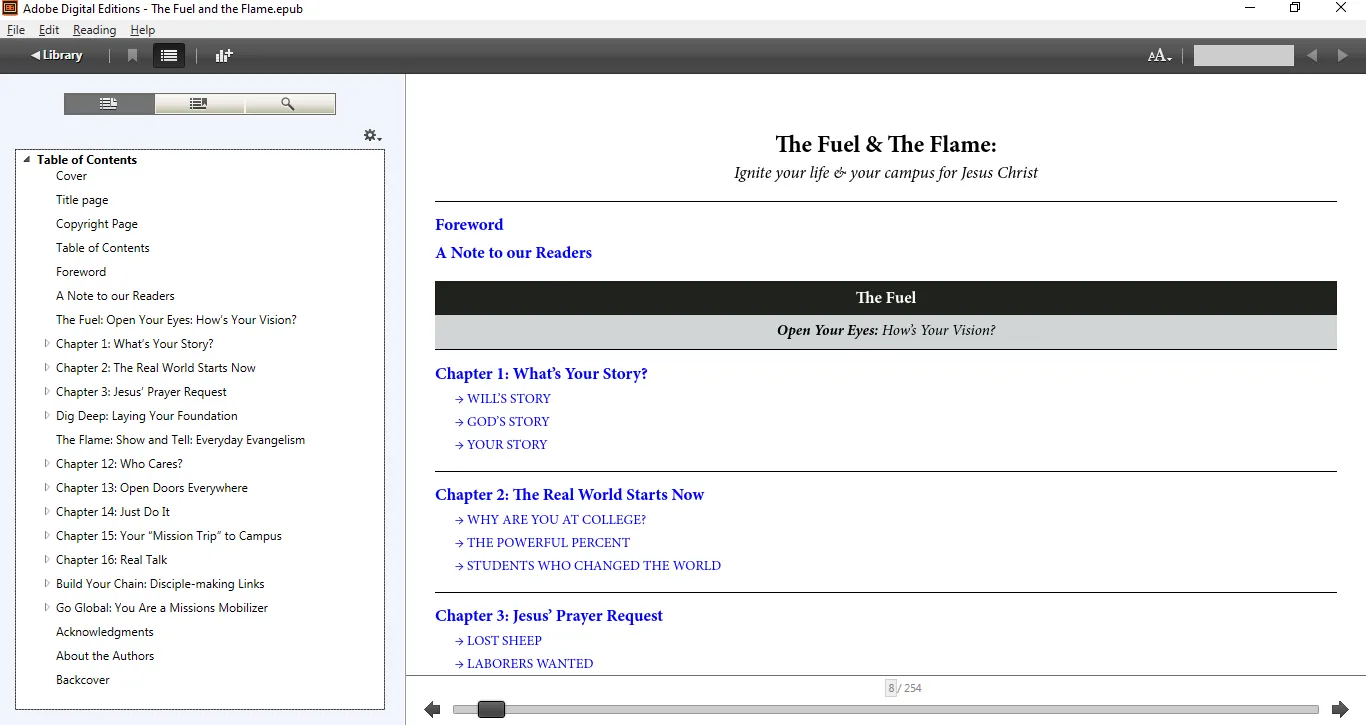Select Title page in sidebar

pos(82,200)
